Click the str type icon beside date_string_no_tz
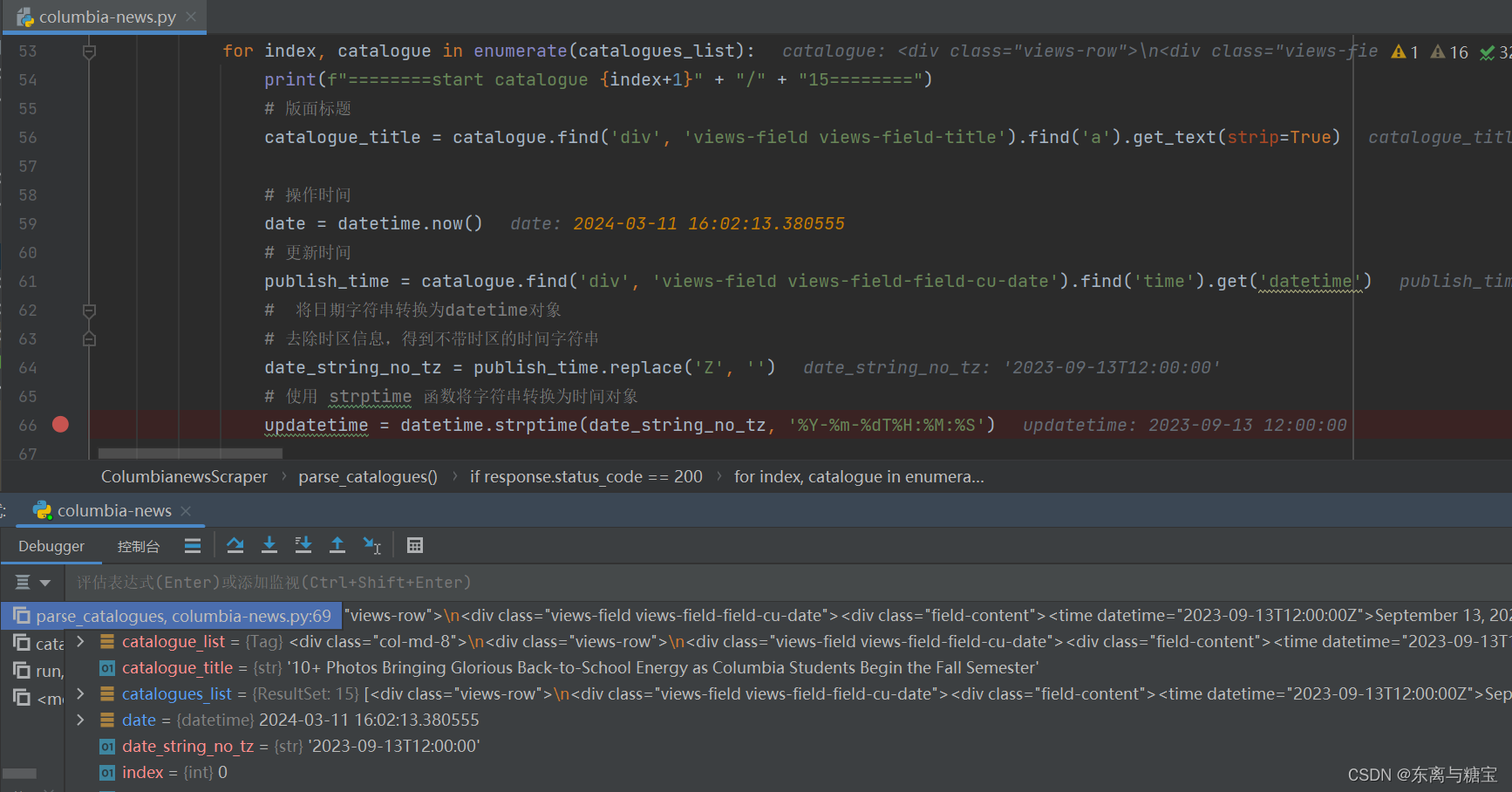 click(107, 747)
